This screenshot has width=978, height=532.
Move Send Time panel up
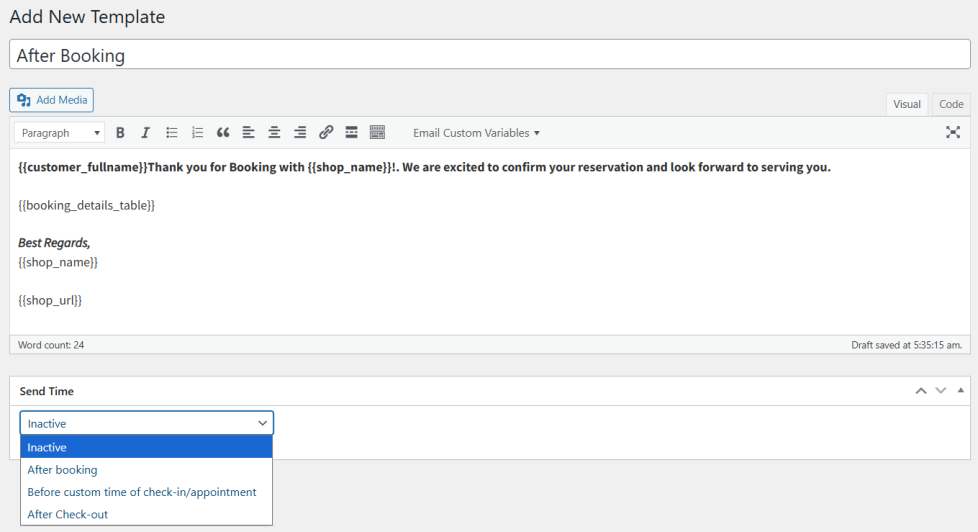921,391
